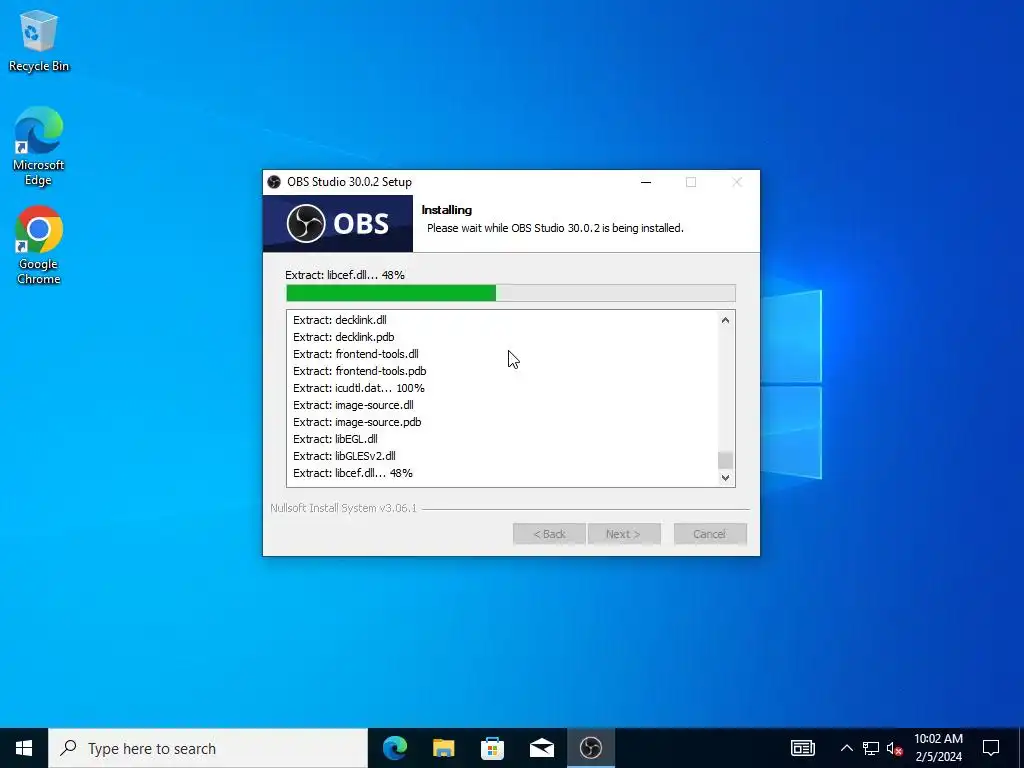
Task: Open the network status tray icon
Action: [x=871, y=748]
